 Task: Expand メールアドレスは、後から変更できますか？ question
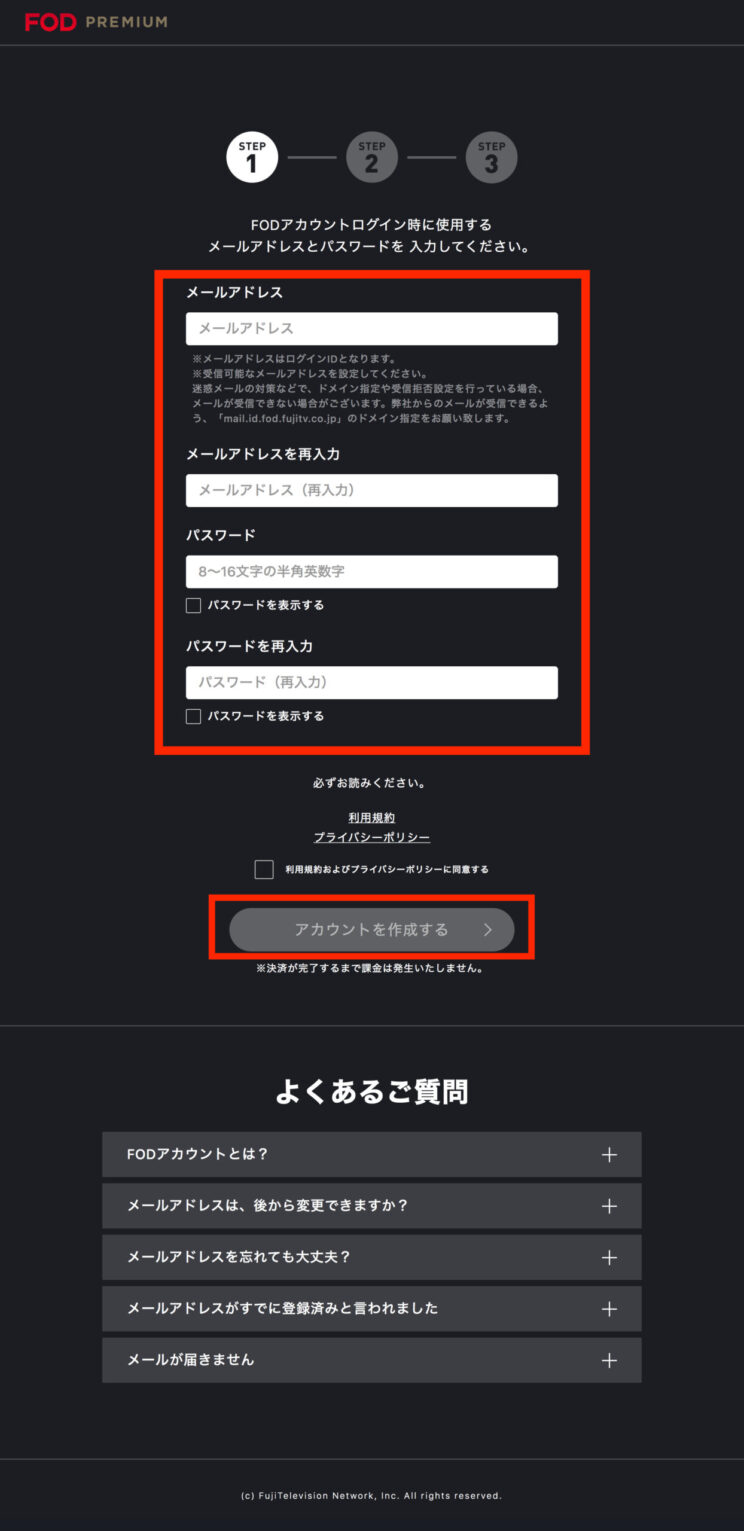[372, 1206]
